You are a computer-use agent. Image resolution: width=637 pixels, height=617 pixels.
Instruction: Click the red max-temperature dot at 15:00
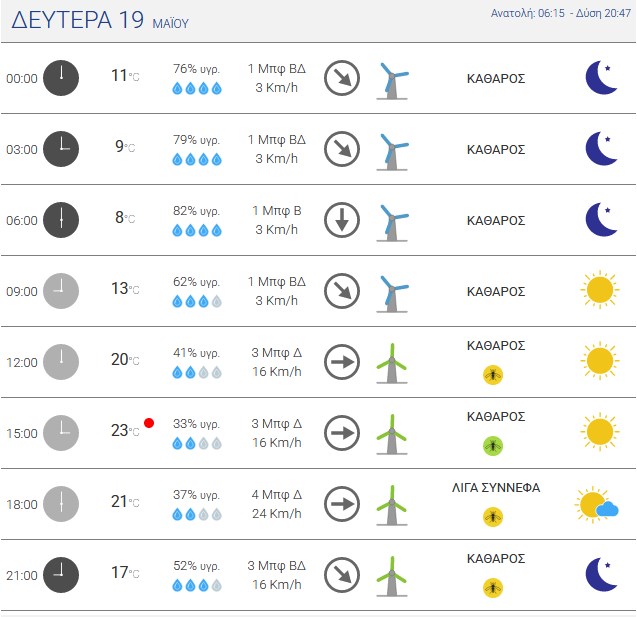149,423
